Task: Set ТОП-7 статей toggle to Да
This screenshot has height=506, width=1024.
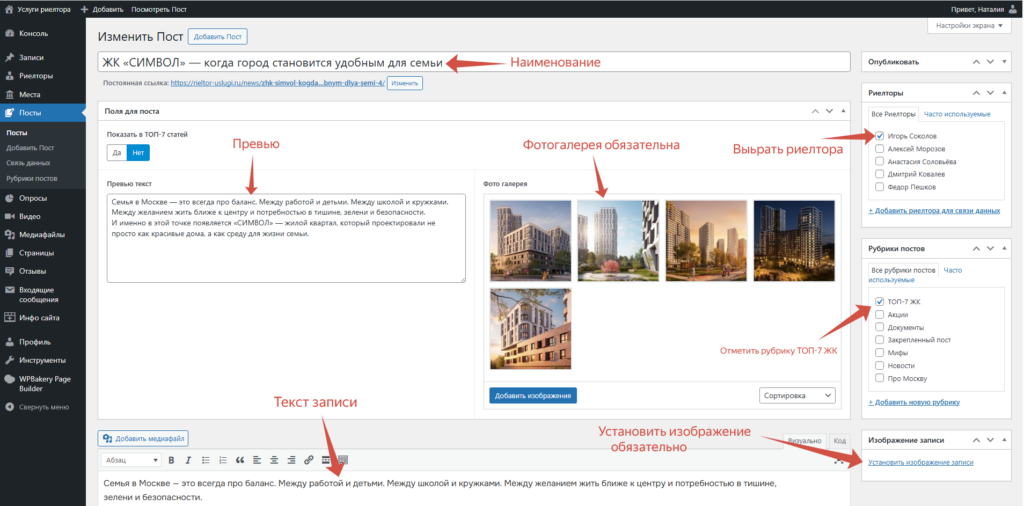Action: click(x=117, y=152)
